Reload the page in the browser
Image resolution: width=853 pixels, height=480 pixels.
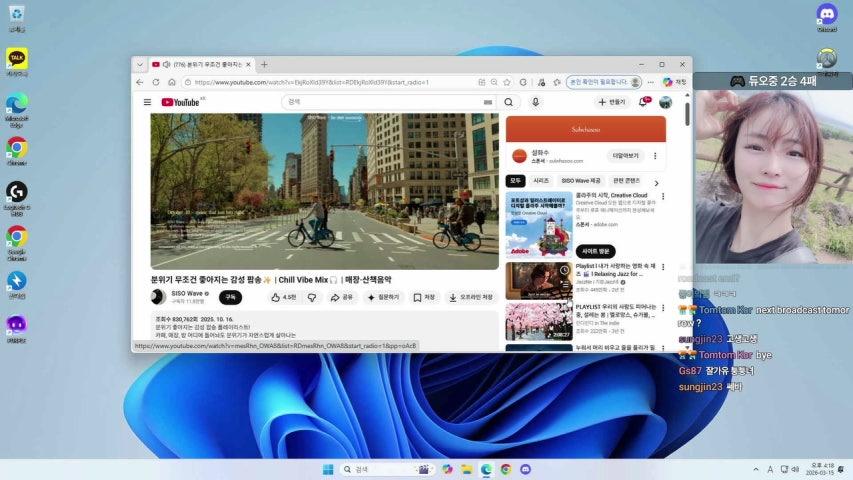tap(156, 82)
